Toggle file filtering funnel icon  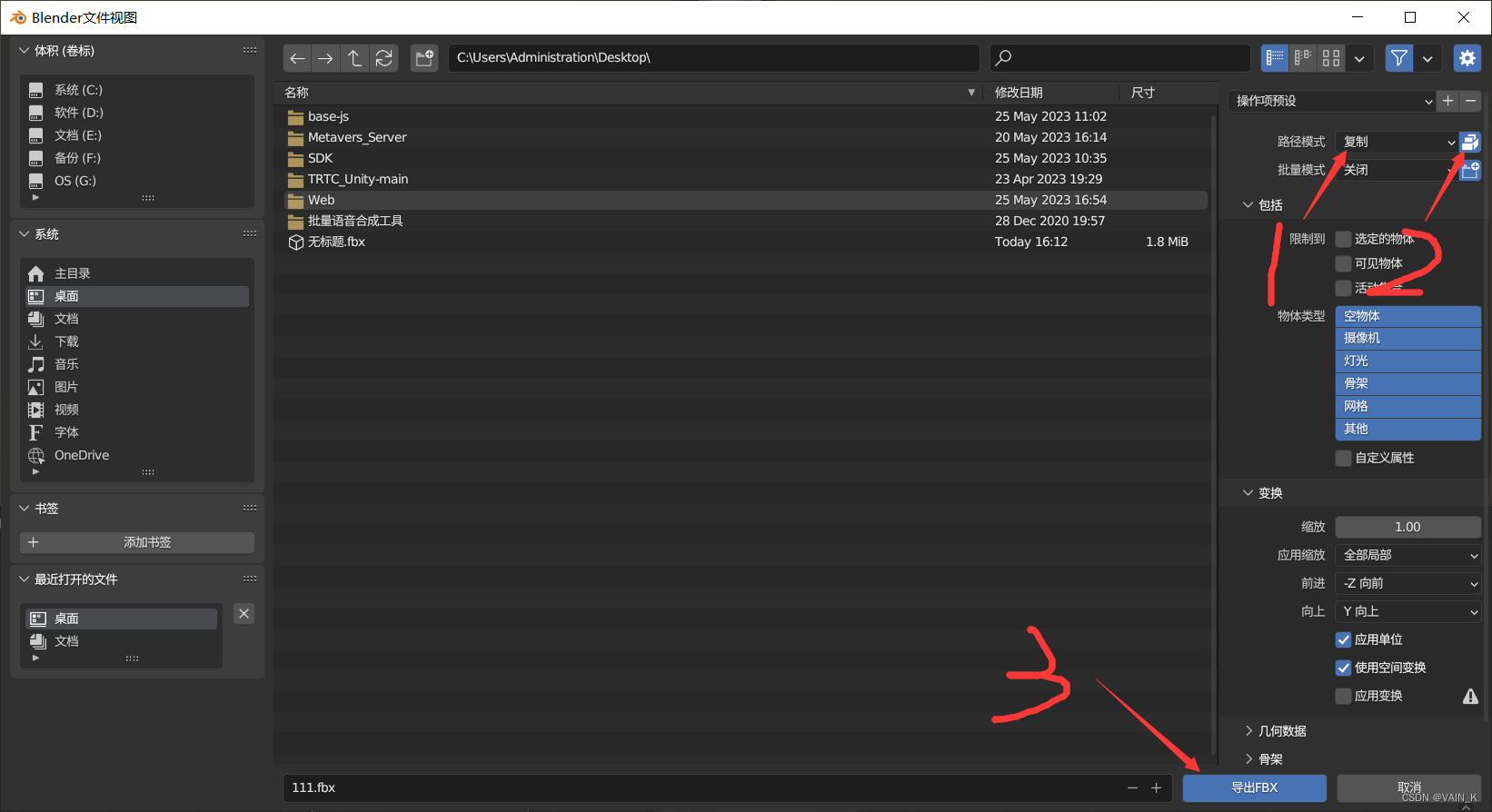click(1399, 58)
